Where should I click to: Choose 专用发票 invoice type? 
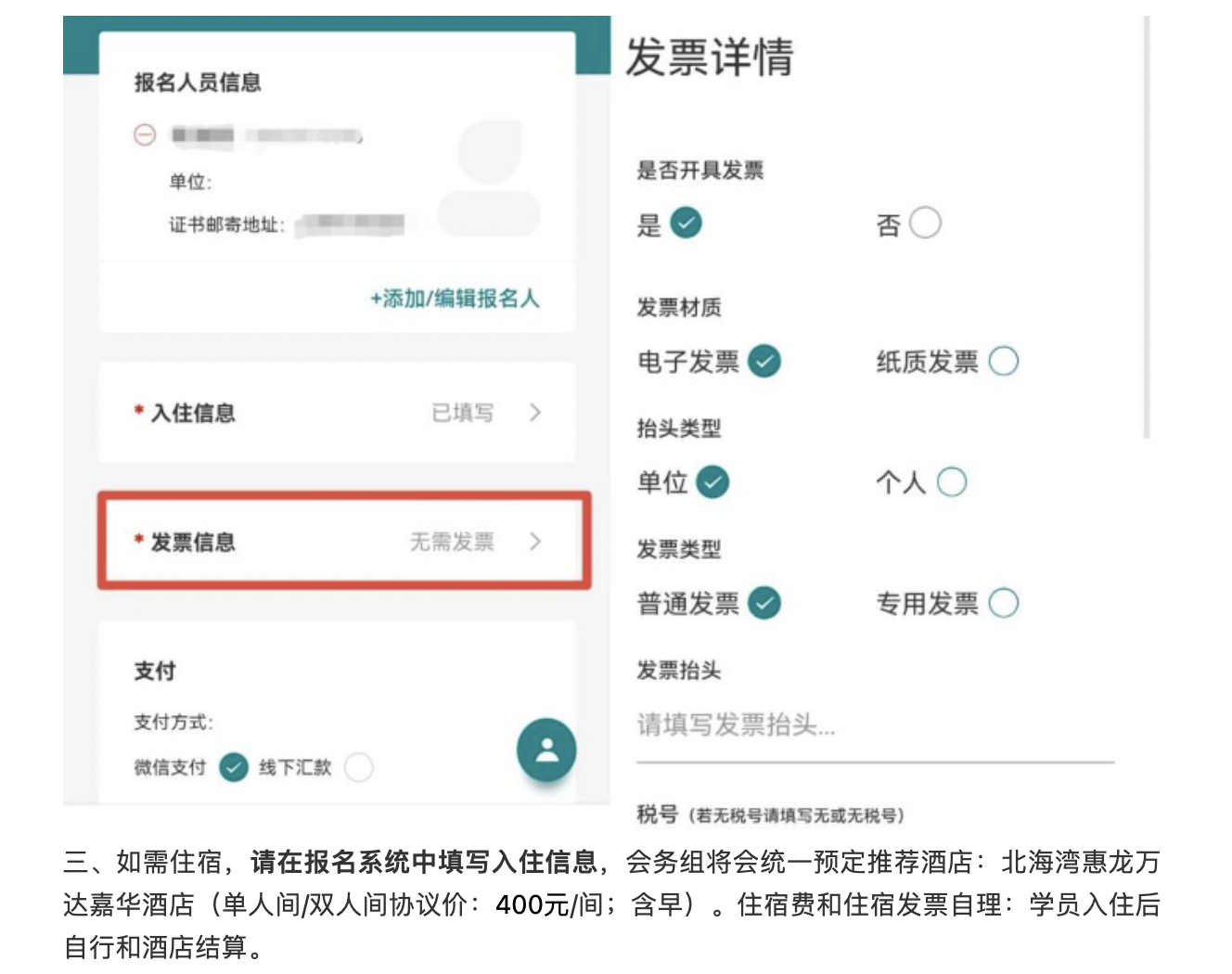pos(1004,603)
